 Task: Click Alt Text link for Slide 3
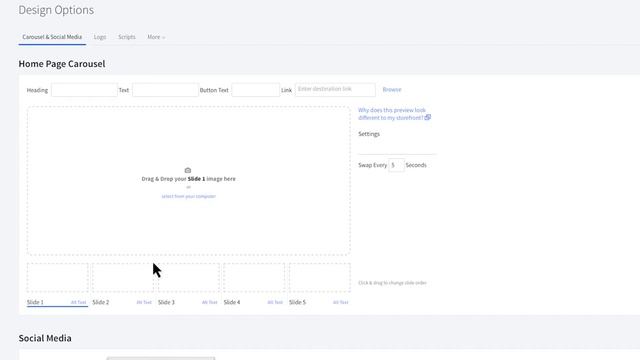tap(209, 302)
